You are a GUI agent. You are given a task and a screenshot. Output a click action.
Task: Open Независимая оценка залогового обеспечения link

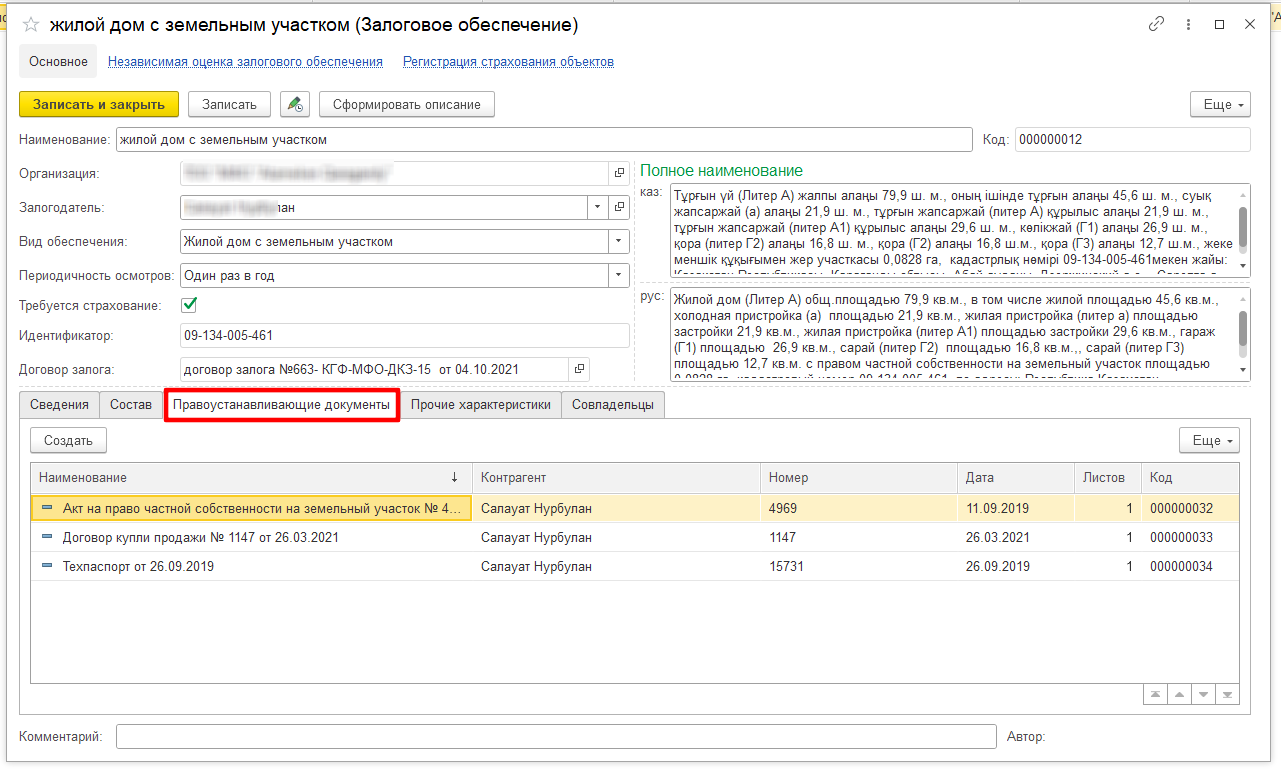tap(245, 61)
